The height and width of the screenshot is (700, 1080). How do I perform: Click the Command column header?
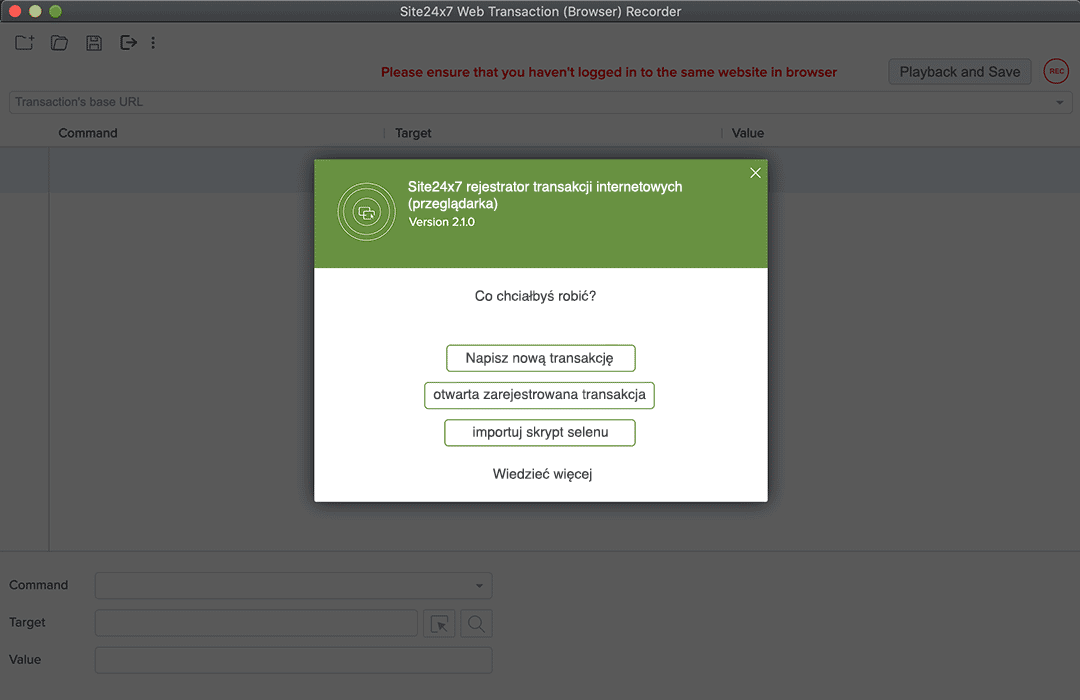(88, 132)
